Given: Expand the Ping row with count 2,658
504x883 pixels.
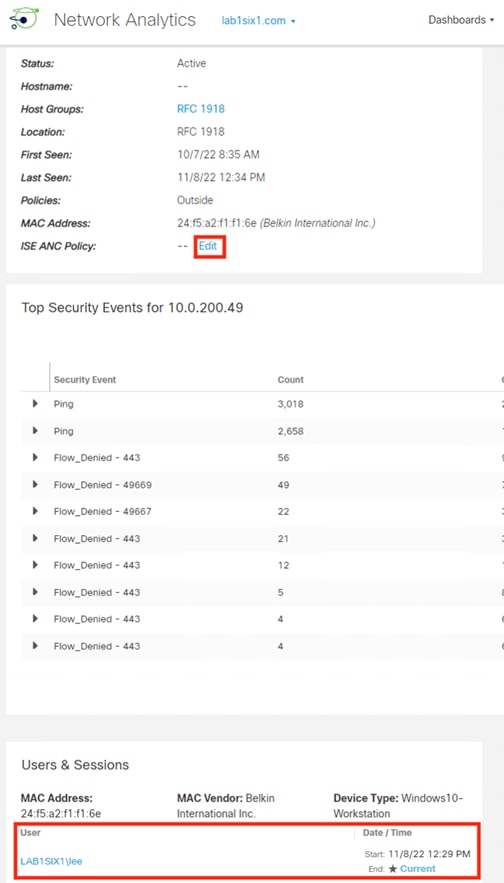Looking at the screenshot, I should [35, 431].
